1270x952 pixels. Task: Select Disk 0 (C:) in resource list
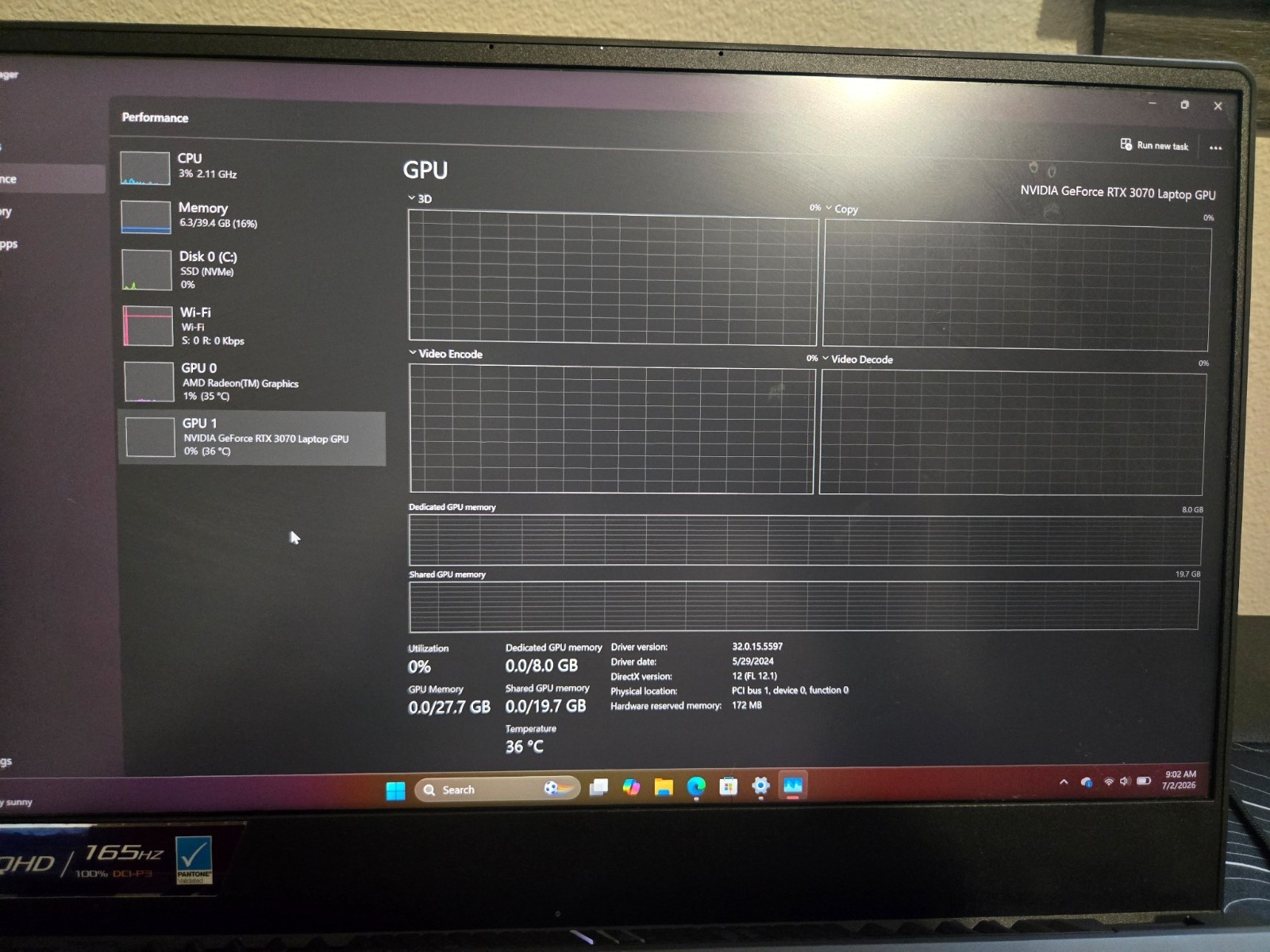click(251, 270)
